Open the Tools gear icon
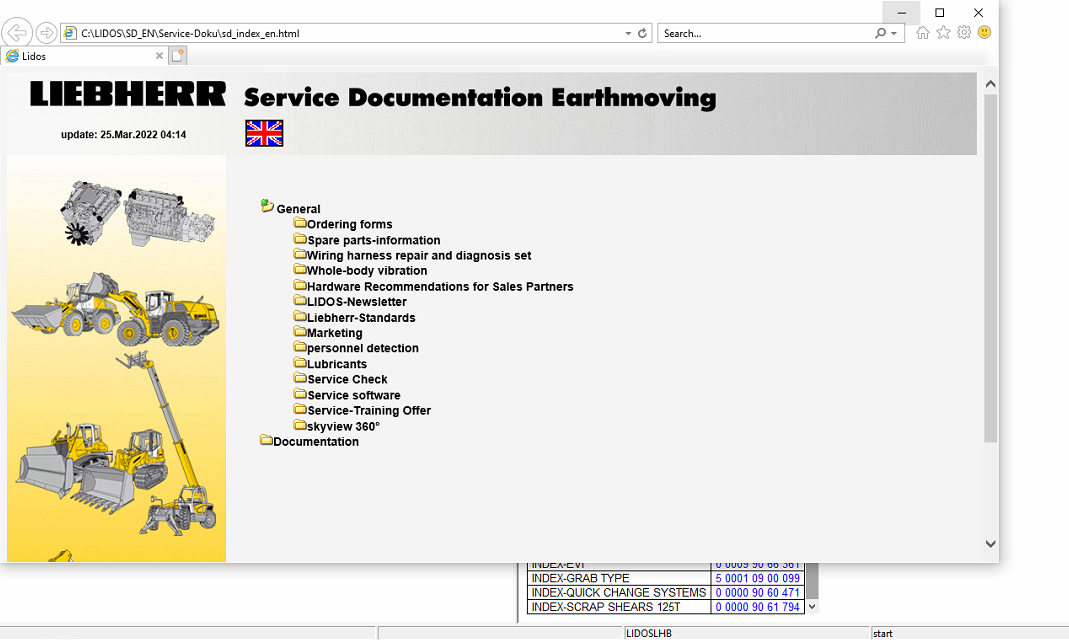The image size is (1069, 640). tap(964, 32)
